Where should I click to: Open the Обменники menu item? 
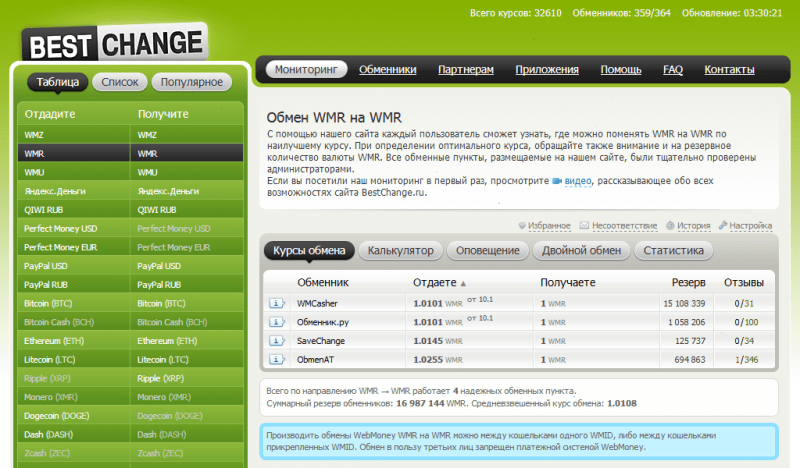[388, 69]
